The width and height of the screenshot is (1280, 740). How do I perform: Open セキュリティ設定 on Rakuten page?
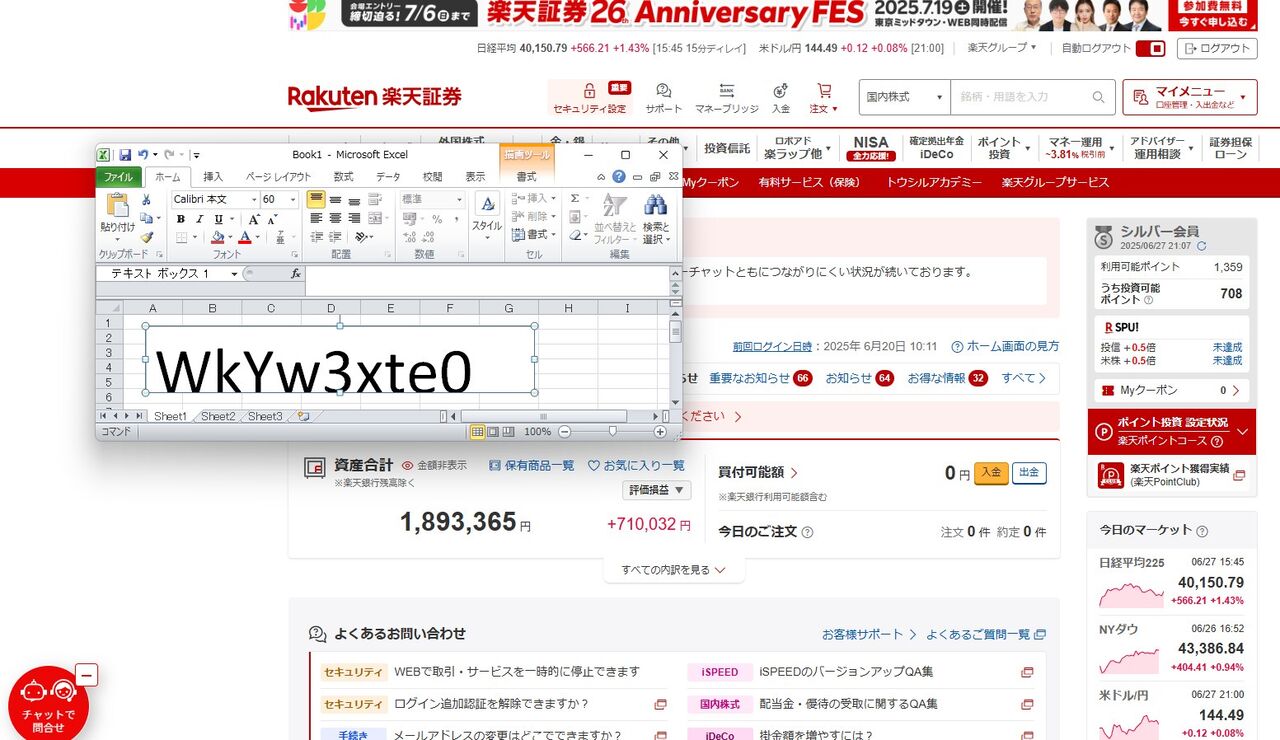pos(590,99)
